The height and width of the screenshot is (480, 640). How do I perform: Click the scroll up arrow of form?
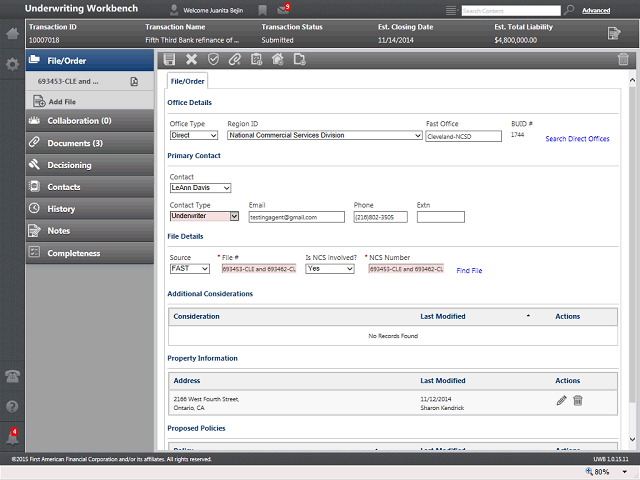[x=632, y=80]
